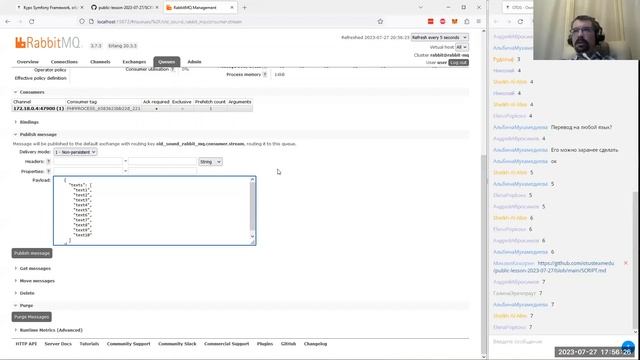Open the Overview tab
The width and height of the screenshot is (640, 360).
coord(28,62)
